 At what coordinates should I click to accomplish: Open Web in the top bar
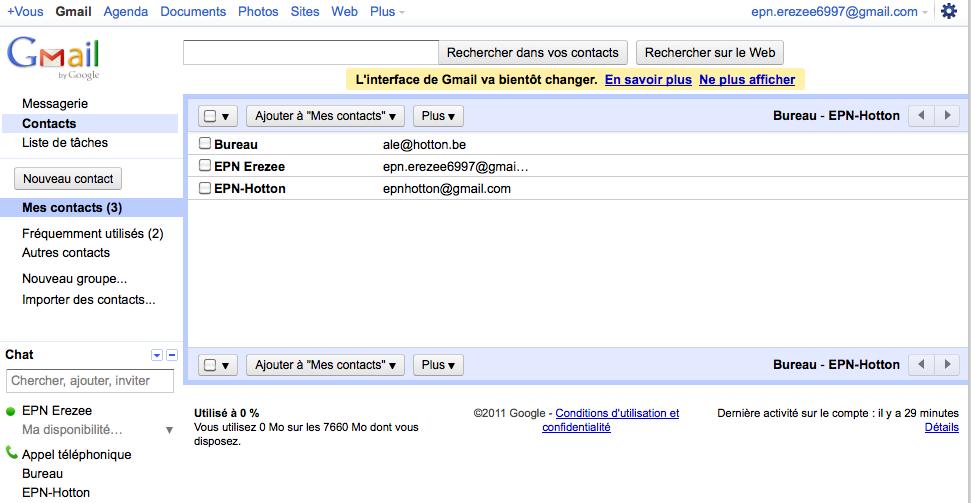point(344,12)
